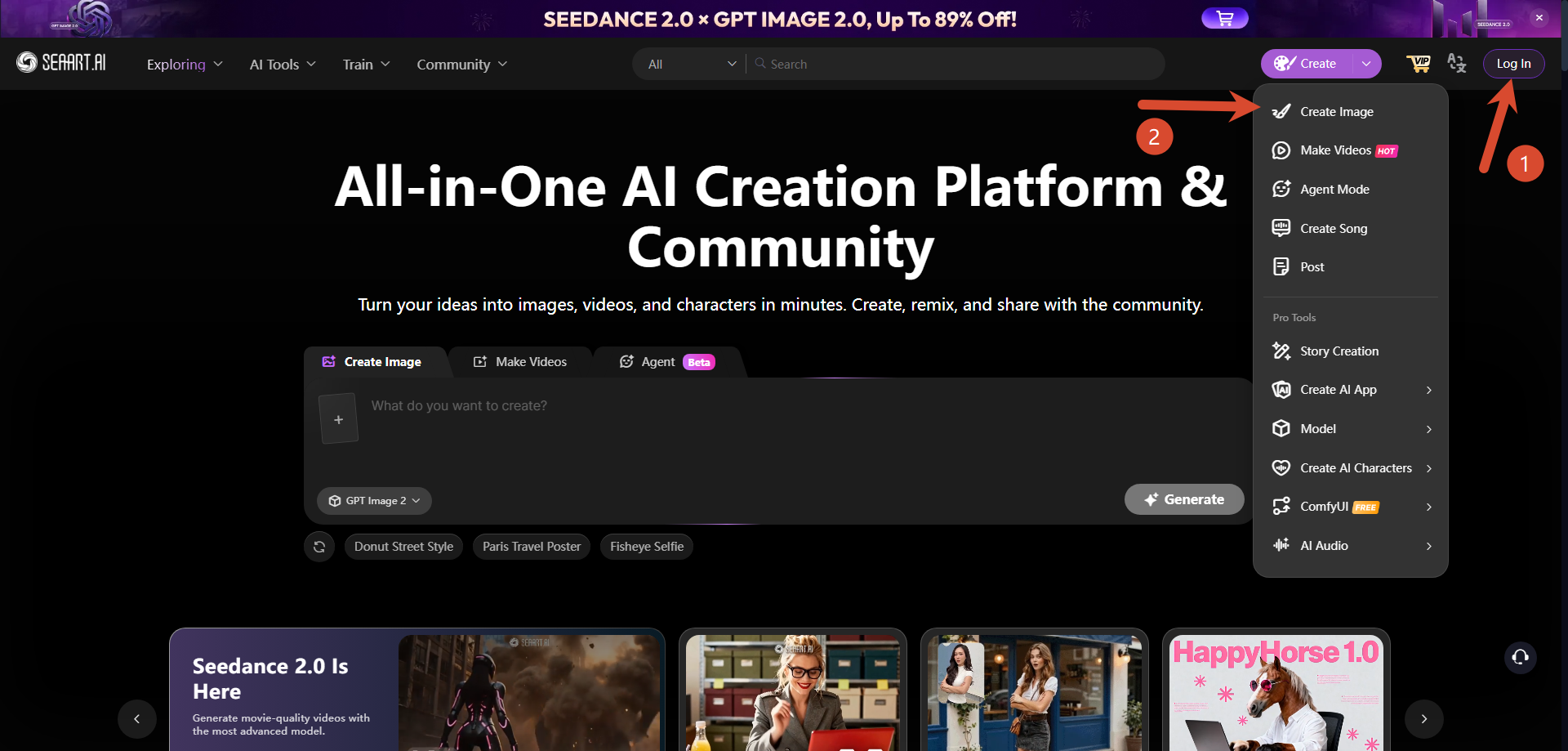Image resolution: width=1568 pixels, height=751 pixels.
Task: Open the language translation icon
Action: click(x=1456, y=64)
